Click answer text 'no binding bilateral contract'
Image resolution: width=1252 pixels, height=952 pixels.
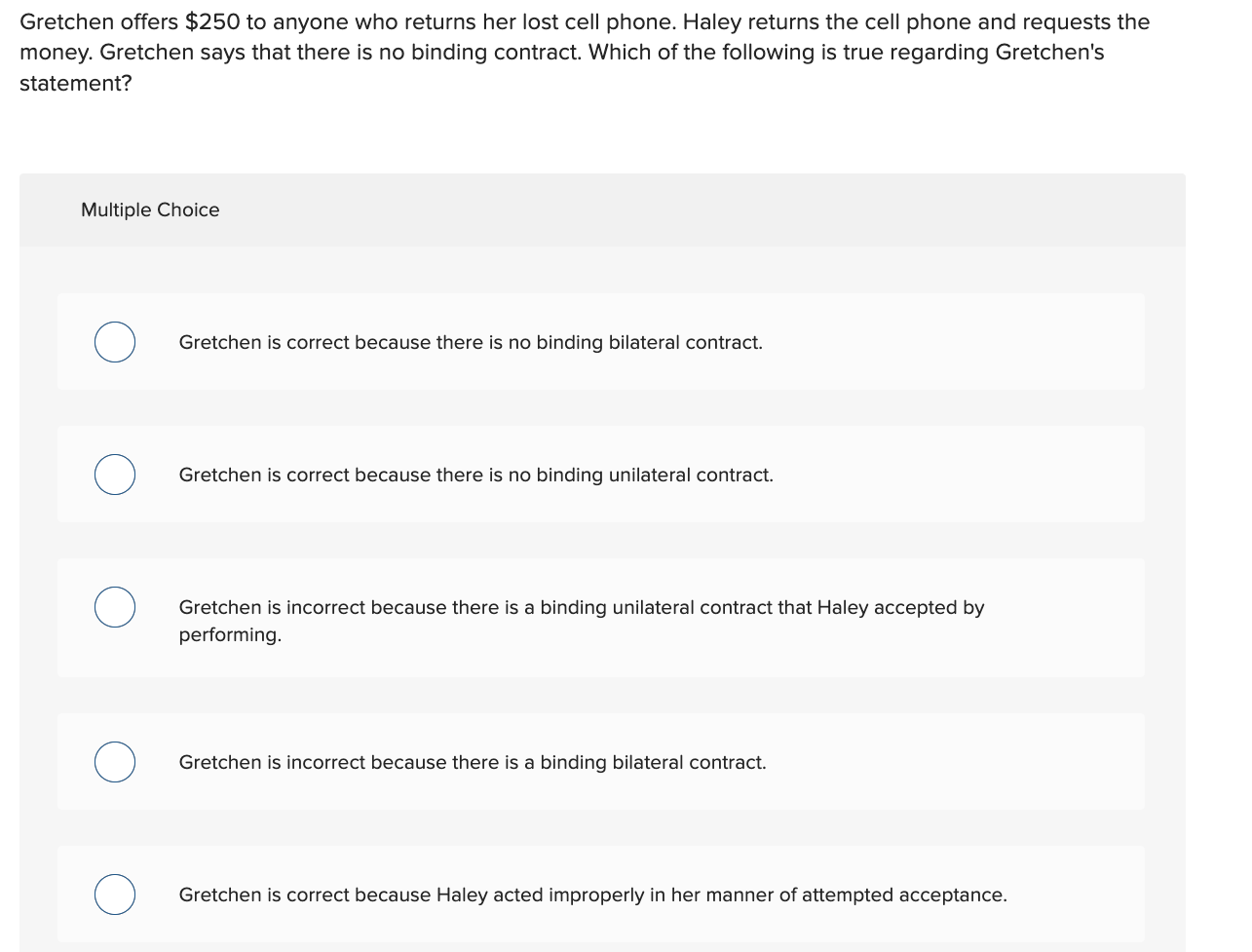coord(471,343)
